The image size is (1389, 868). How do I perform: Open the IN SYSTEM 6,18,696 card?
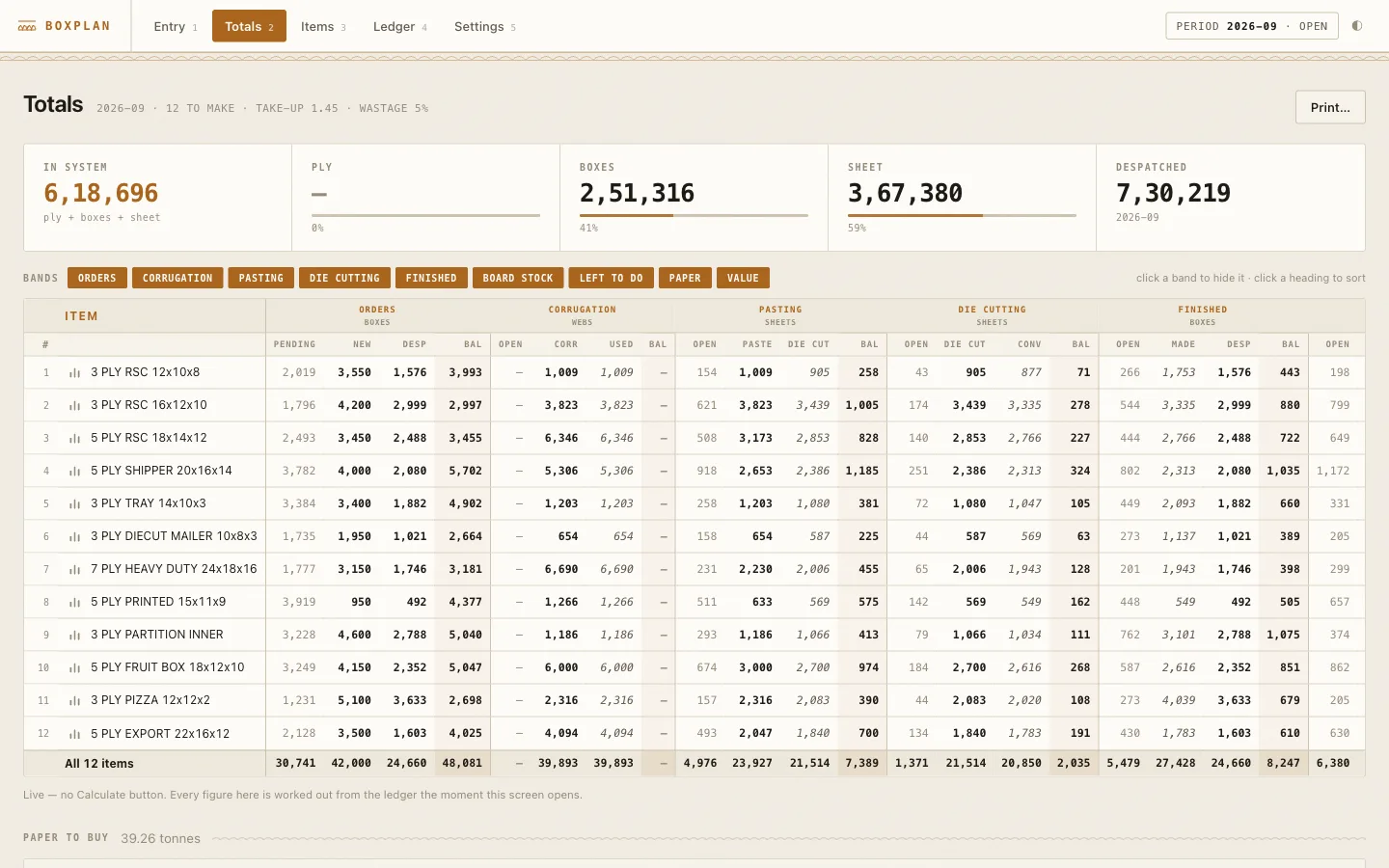pyautogui.click(x=157, y=198)
